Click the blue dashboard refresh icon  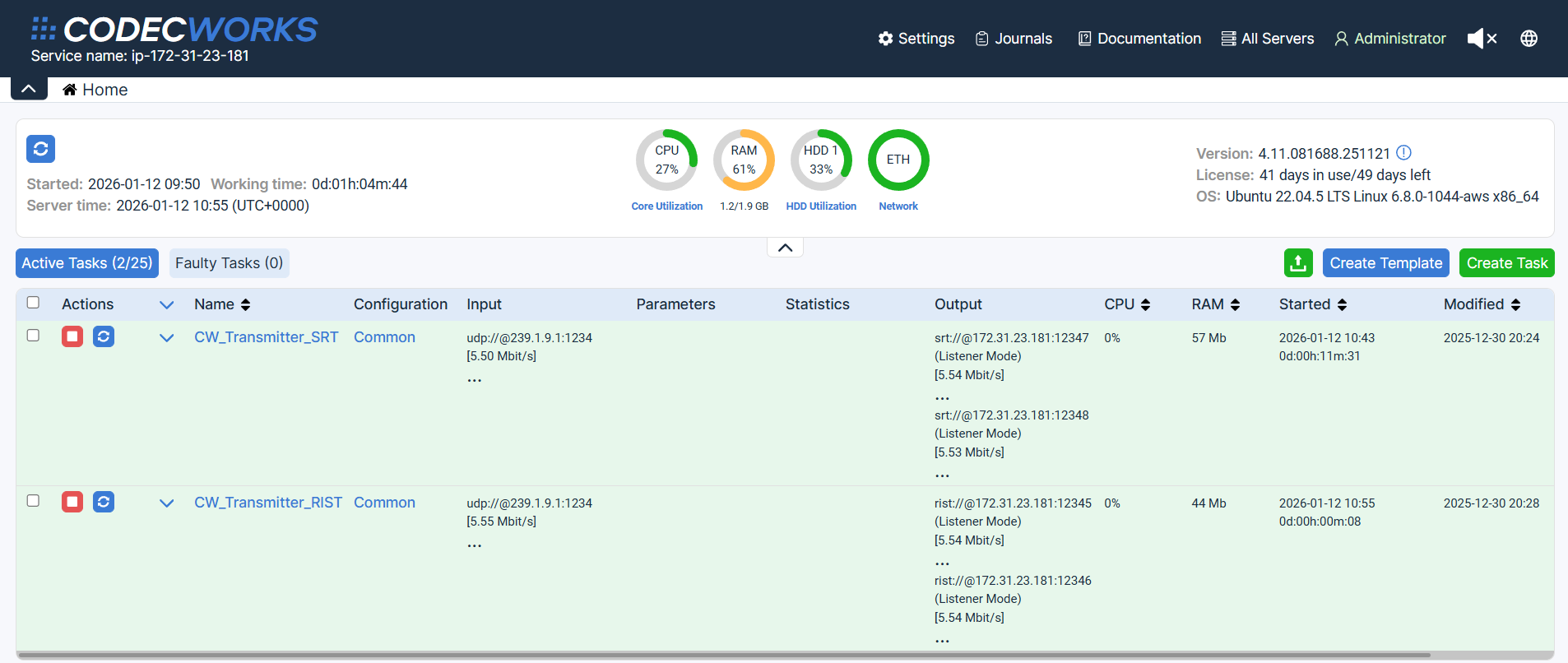[x=40, y=149]
